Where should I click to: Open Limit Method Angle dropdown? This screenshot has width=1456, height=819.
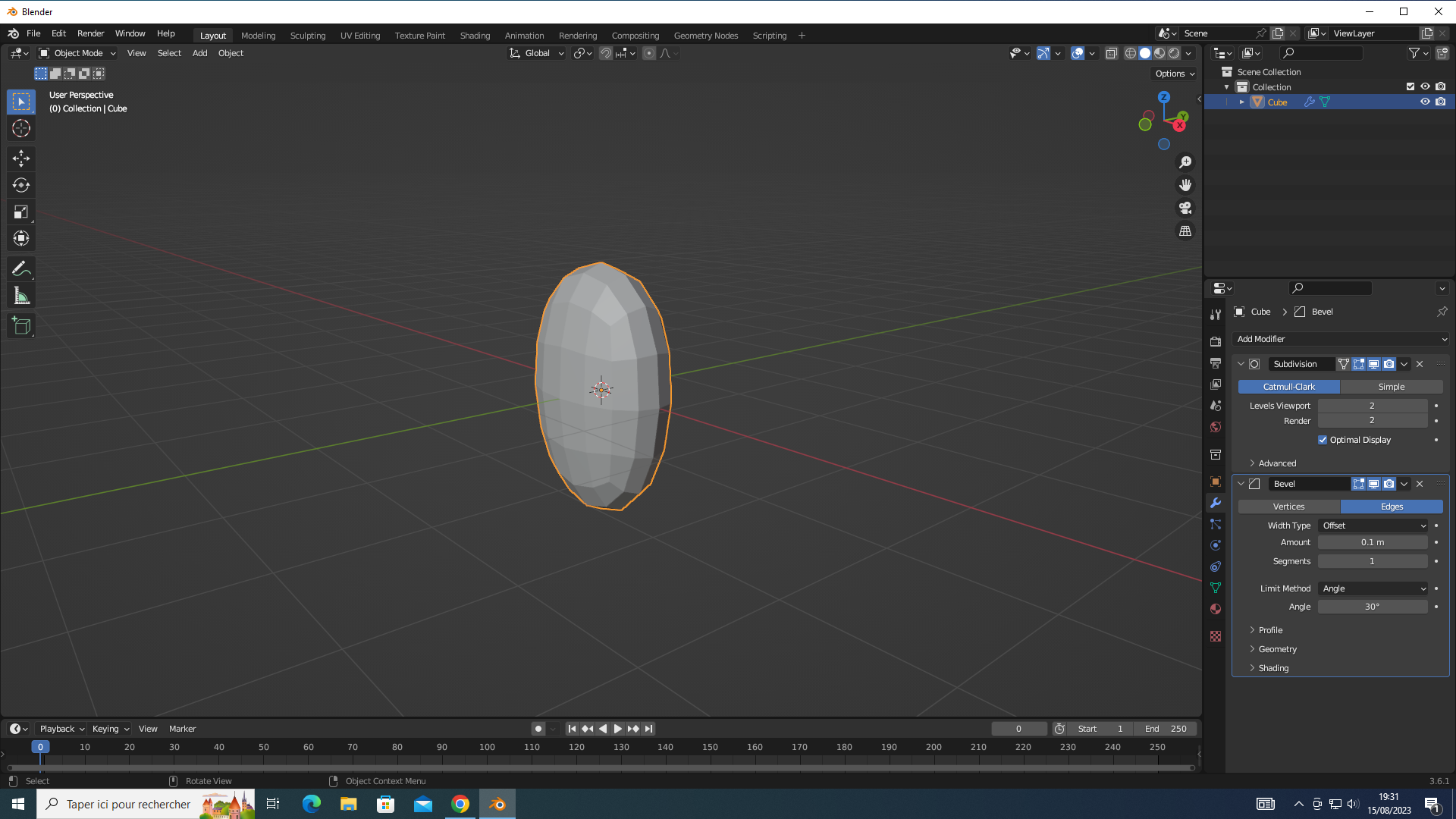(1373, 588)
